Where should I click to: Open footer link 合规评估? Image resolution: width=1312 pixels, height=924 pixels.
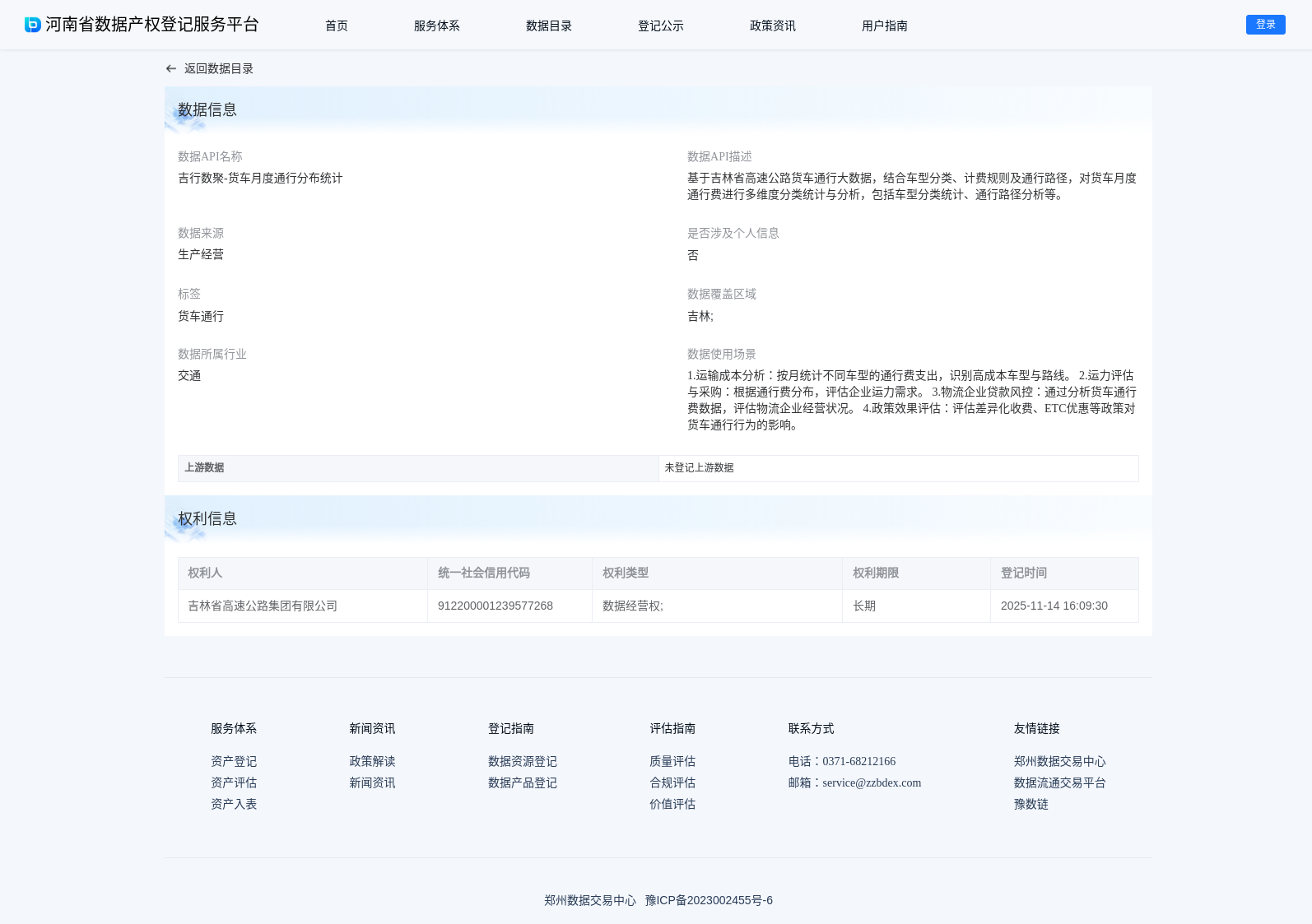tap(672, 782)
